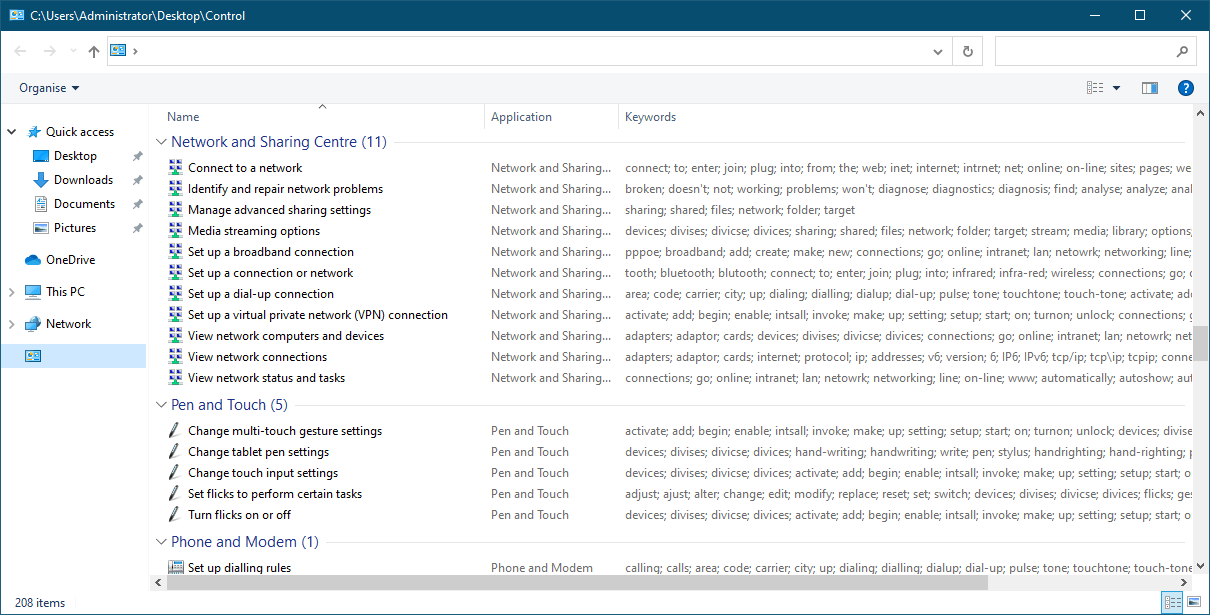Expand the This PC tree node
This screenshot has height=615, width=1210.
point(12,292)
